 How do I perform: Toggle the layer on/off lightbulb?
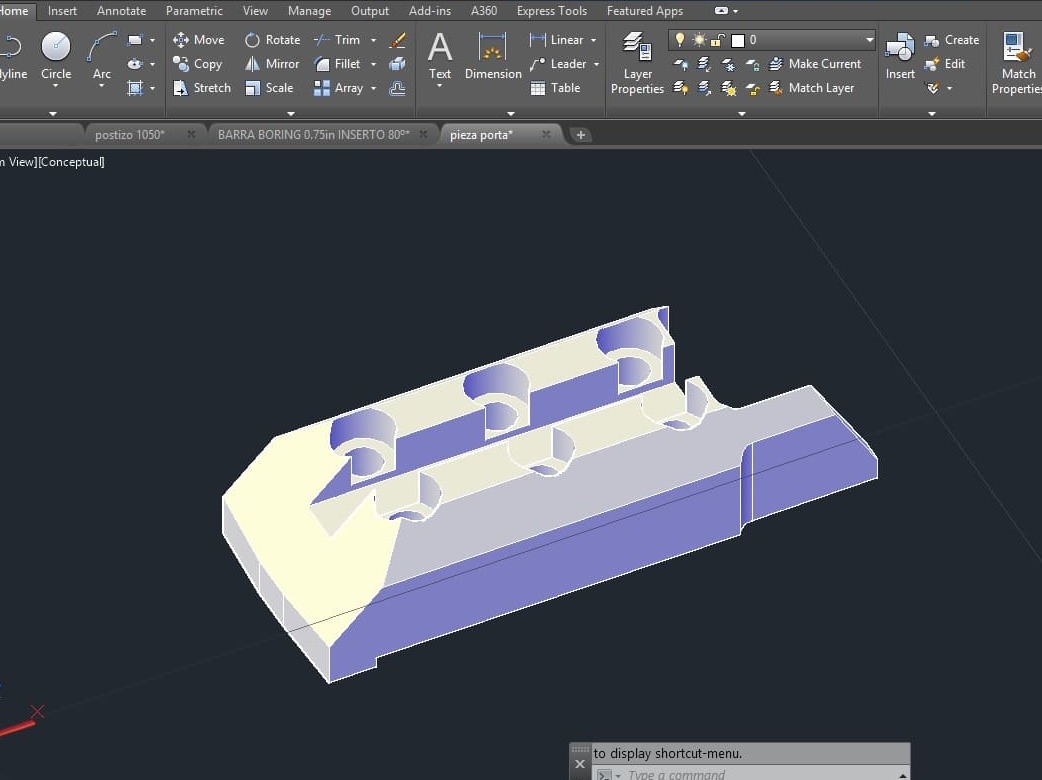coord(681,40)
